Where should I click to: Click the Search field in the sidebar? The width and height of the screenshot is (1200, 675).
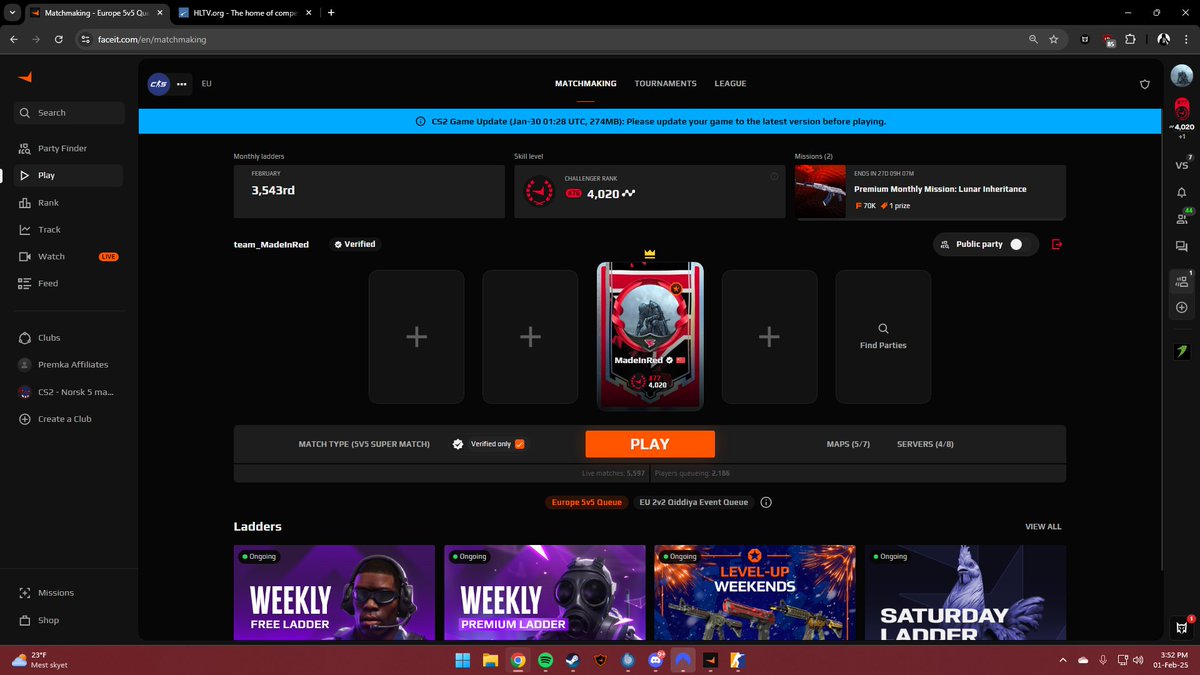tap(70, 113)
